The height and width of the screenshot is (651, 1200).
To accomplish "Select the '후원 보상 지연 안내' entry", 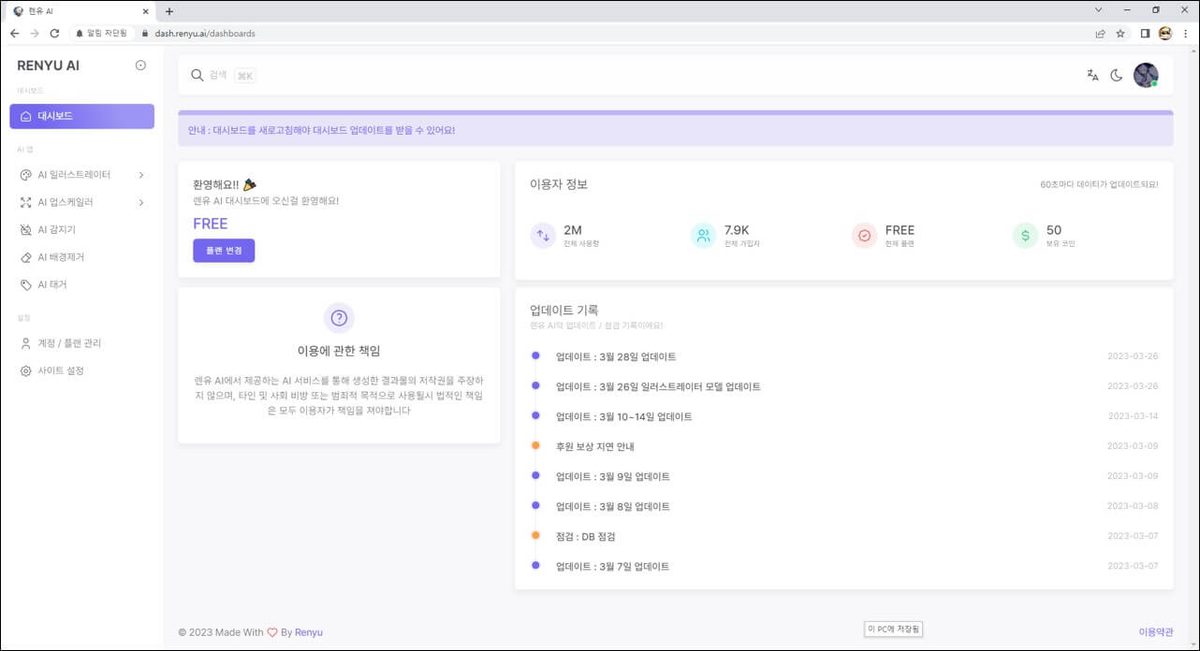I will 595,447.
